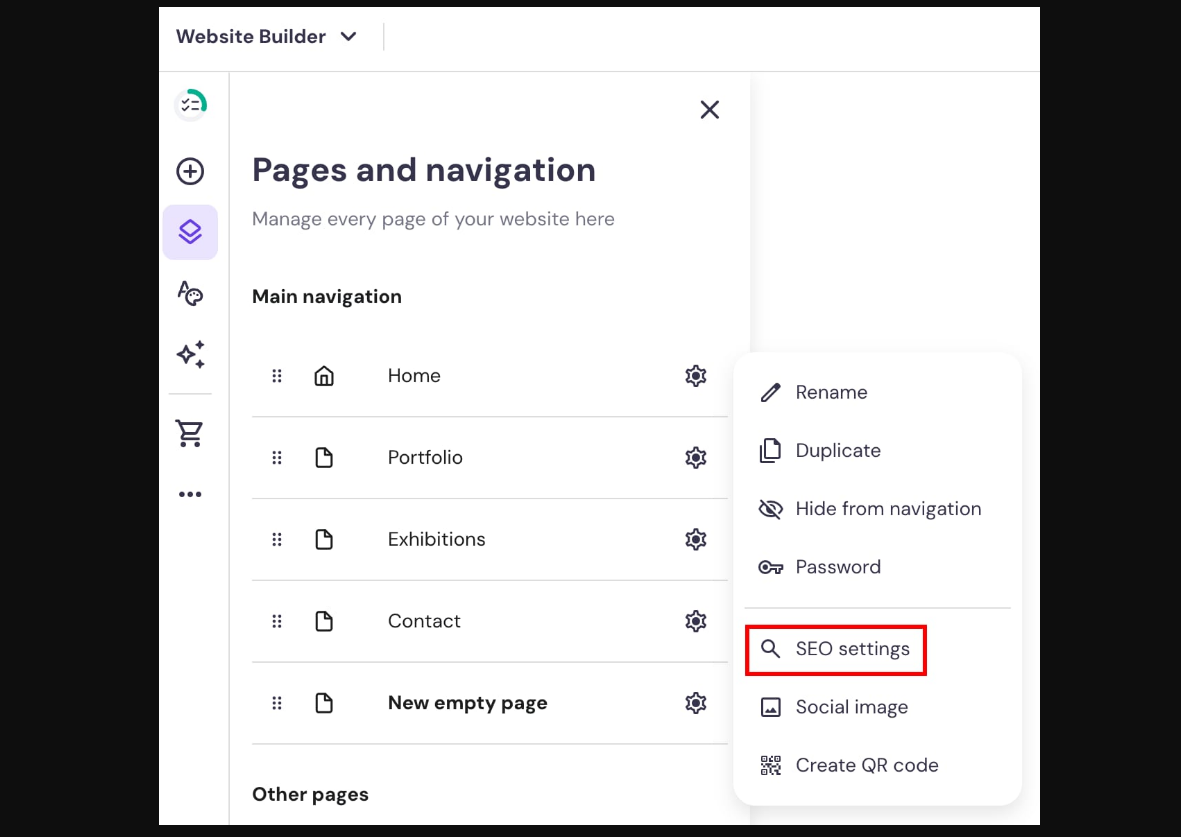Open the Add elements panel
1181x837 pixels.
190,171
